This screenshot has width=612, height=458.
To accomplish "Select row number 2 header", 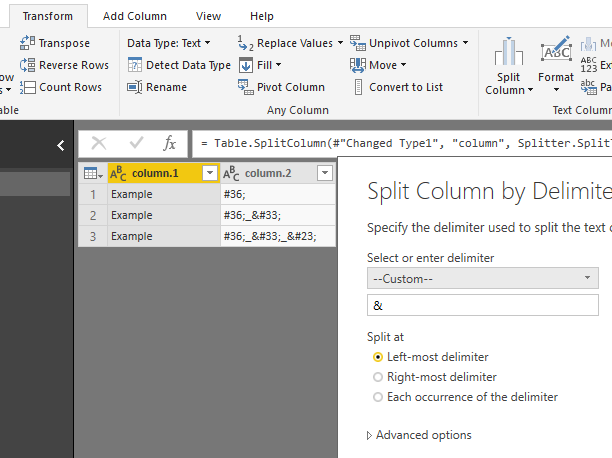I will [93, 215].
